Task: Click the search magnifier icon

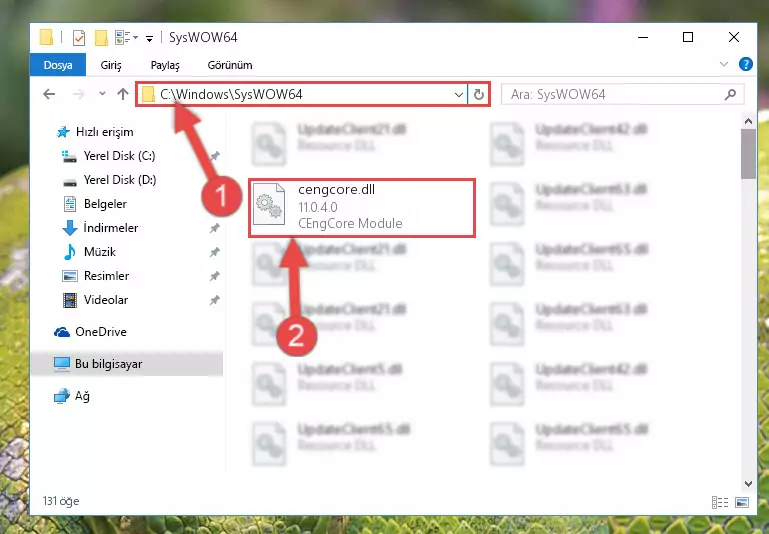Action: coord(730,94)
